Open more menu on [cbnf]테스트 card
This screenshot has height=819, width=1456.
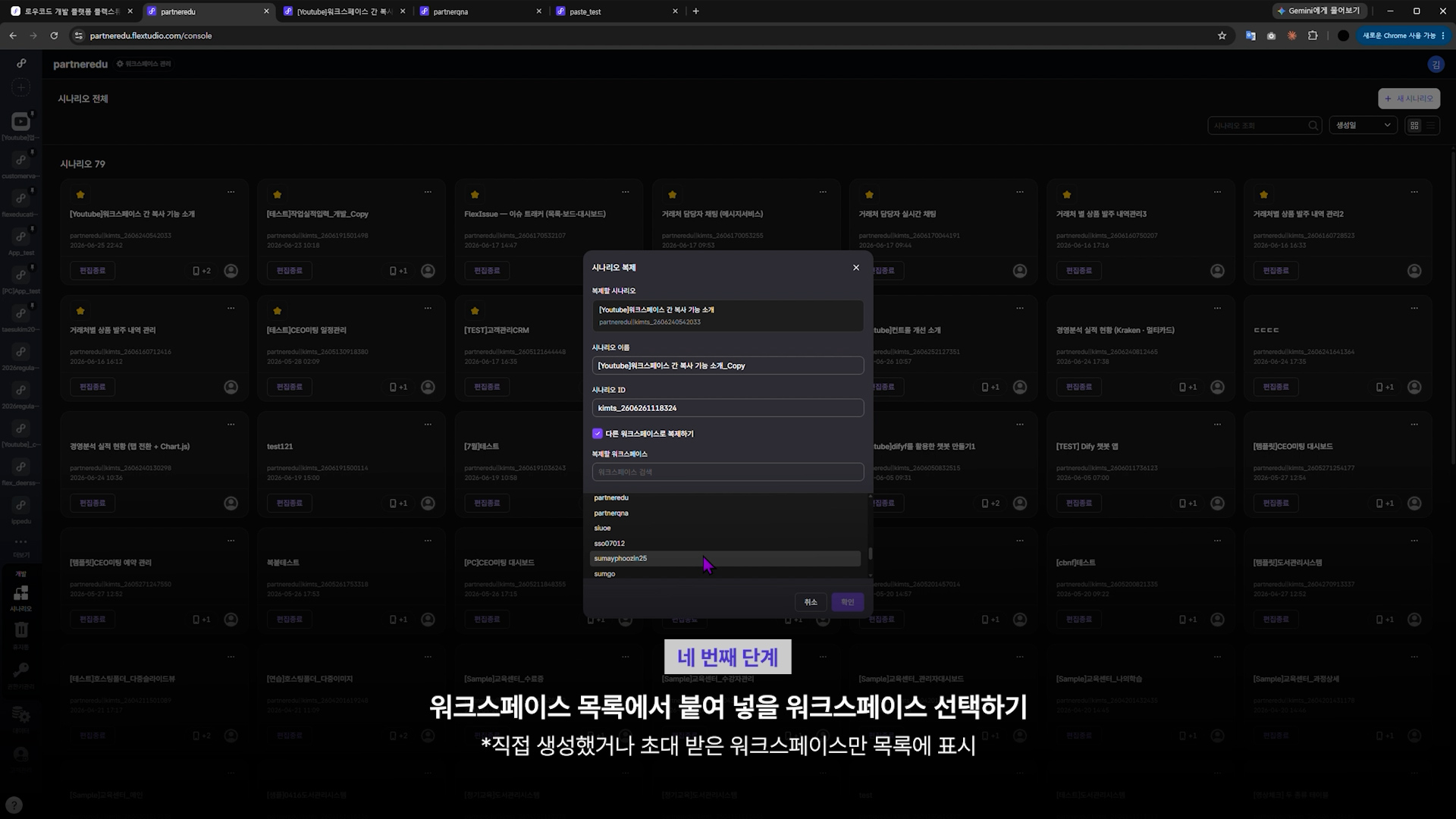pos(1217,541)
